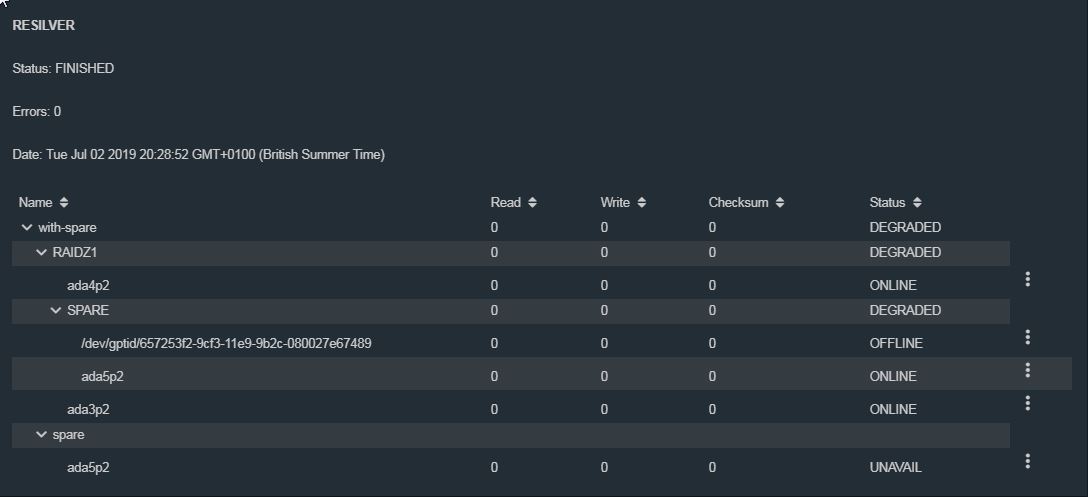1088x497 pixels.
Task: Collapse the RAIDZ1 vdev node
Action: [42, 253]
